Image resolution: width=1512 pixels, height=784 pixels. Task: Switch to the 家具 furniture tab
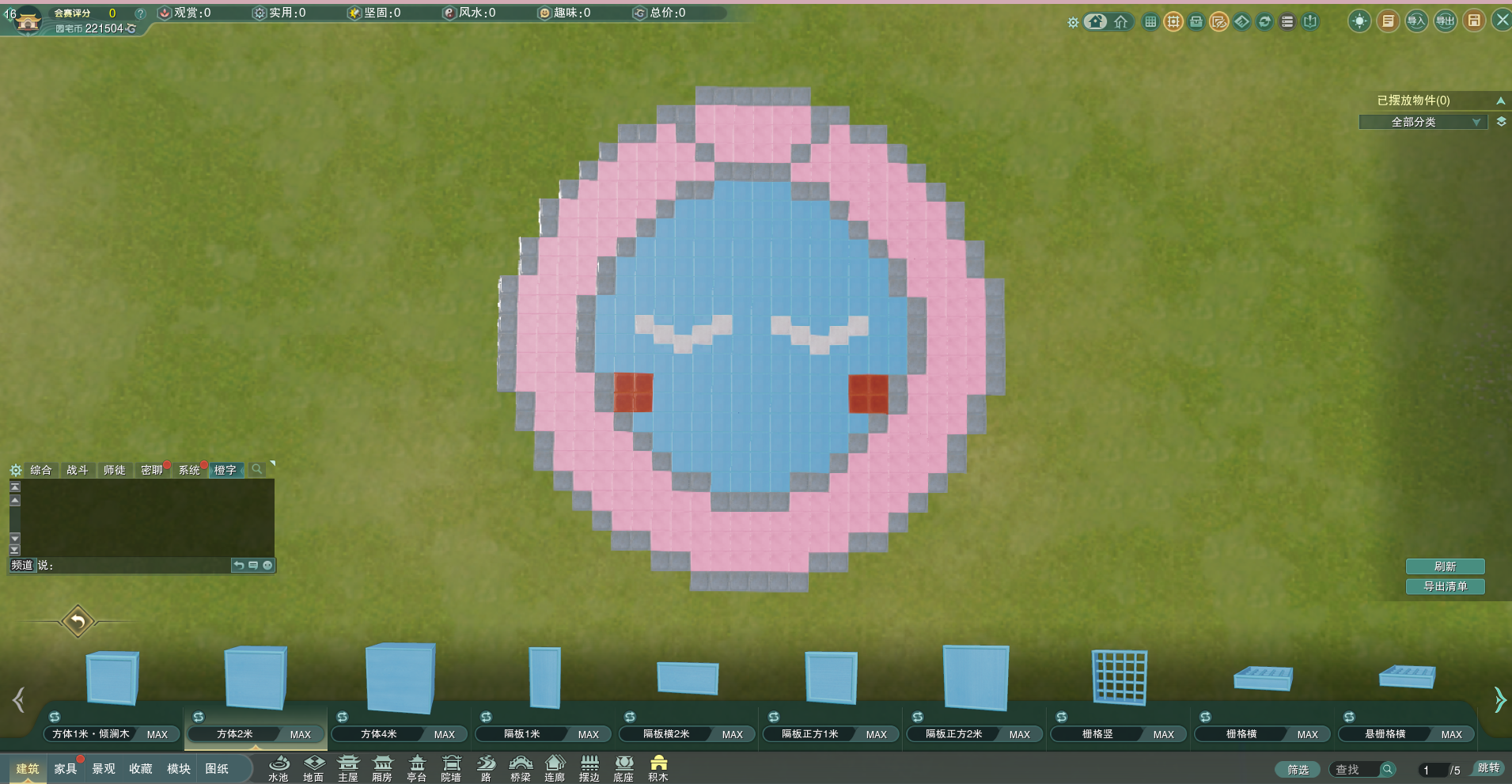[x=66, y=768]
